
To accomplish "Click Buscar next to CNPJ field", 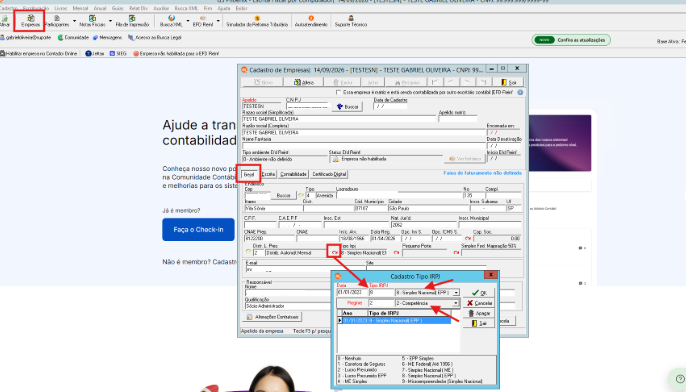I will [x=347, y=106].
